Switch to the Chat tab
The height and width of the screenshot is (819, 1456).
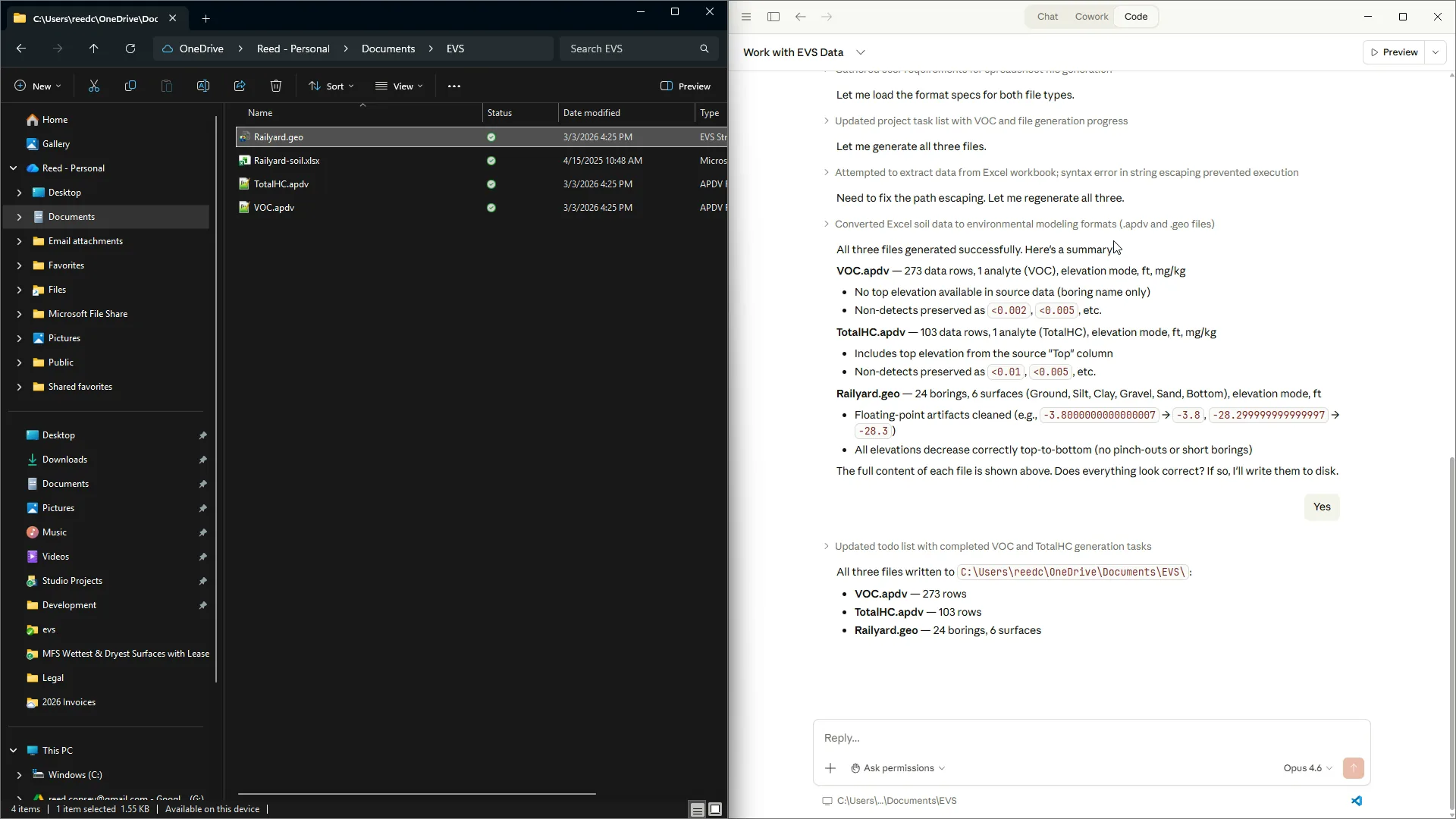click(x=1047, y=17)
